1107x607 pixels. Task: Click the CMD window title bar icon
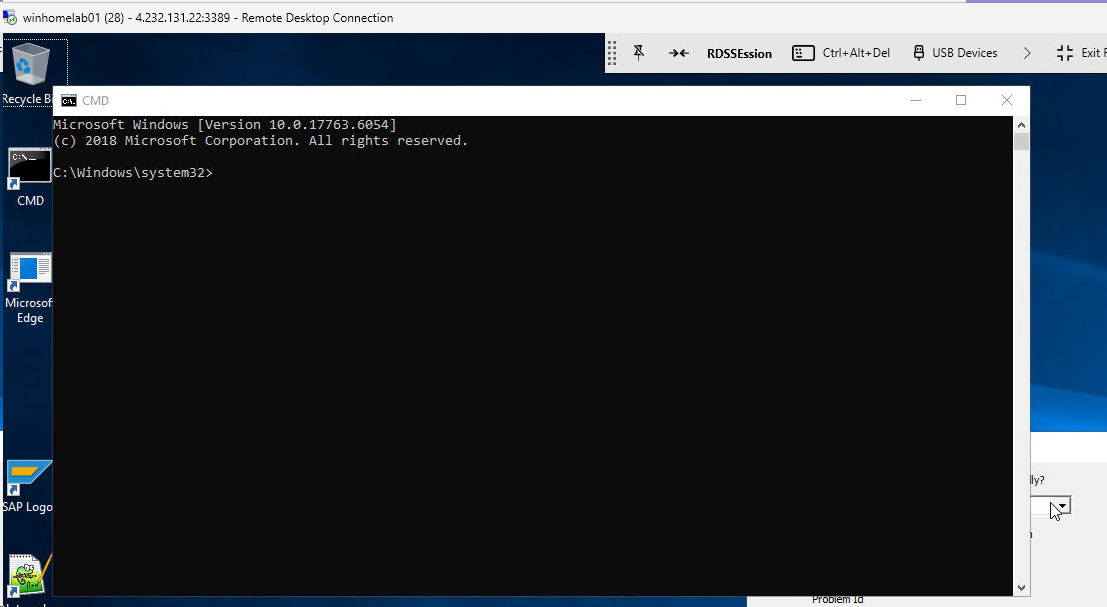[68, 101]
